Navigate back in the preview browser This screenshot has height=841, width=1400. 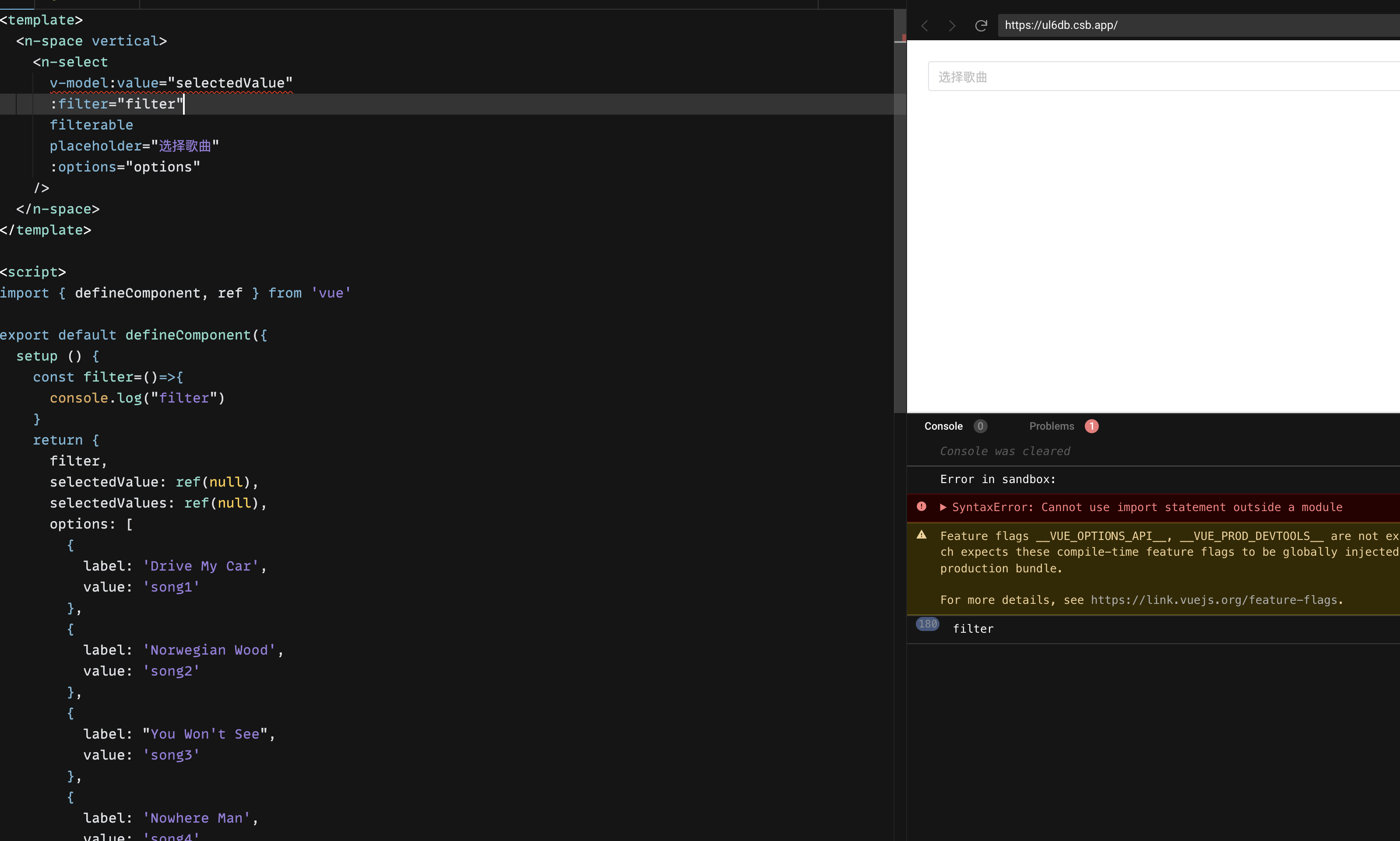925,25
